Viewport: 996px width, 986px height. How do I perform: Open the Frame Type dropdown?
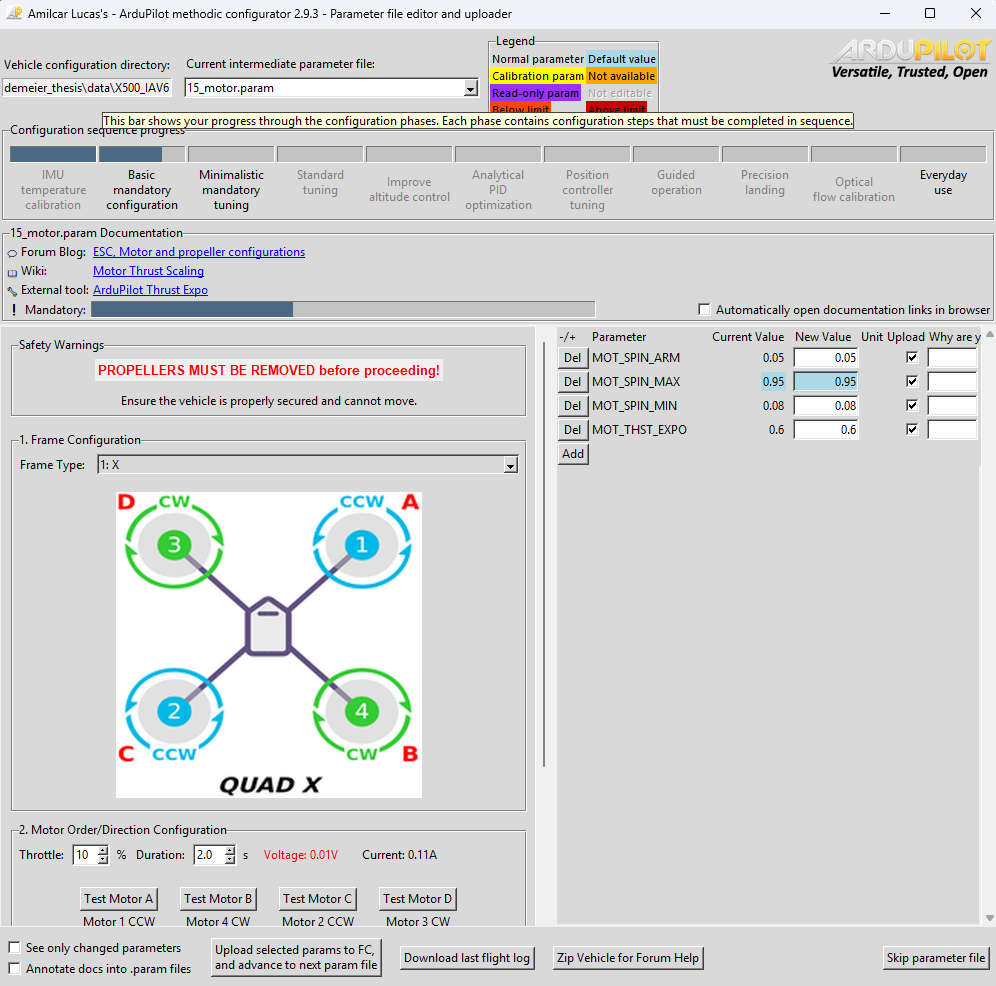(510, 465)
